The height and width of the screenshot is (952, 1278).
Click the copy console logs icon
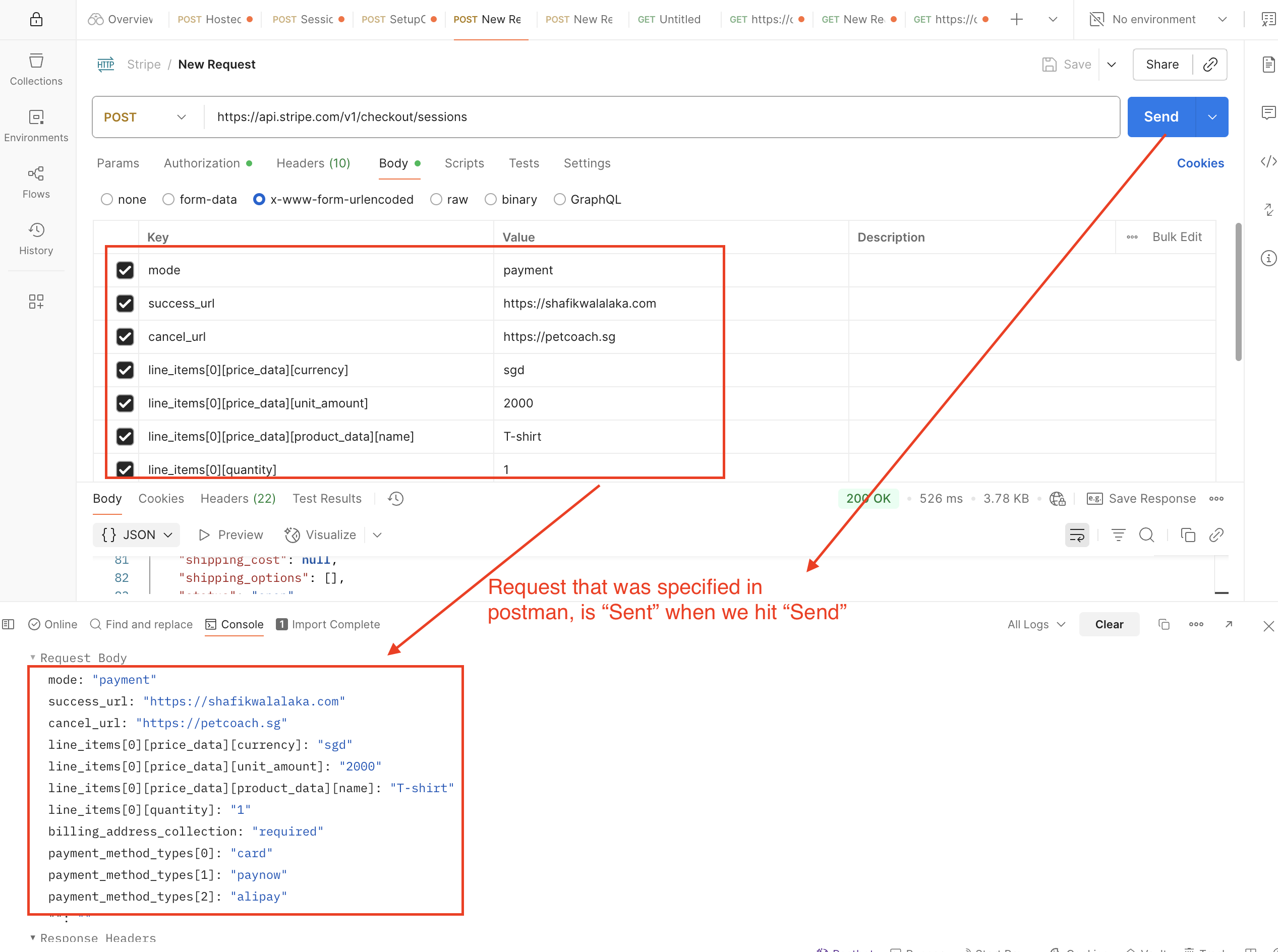click(1164, 624)
